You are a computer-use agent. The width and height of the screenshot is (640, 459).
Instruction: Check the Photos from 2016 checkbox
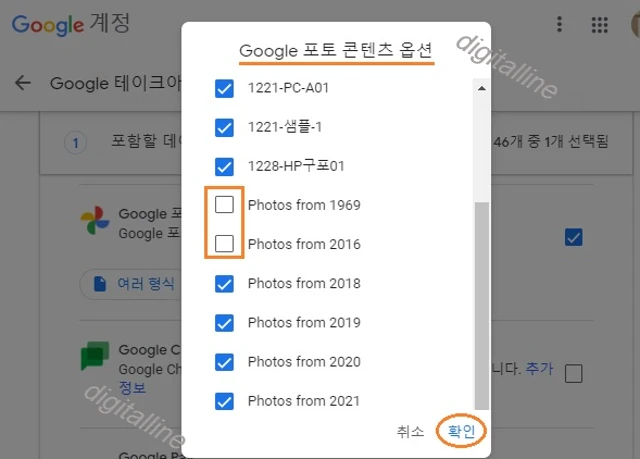click(224, 244)
